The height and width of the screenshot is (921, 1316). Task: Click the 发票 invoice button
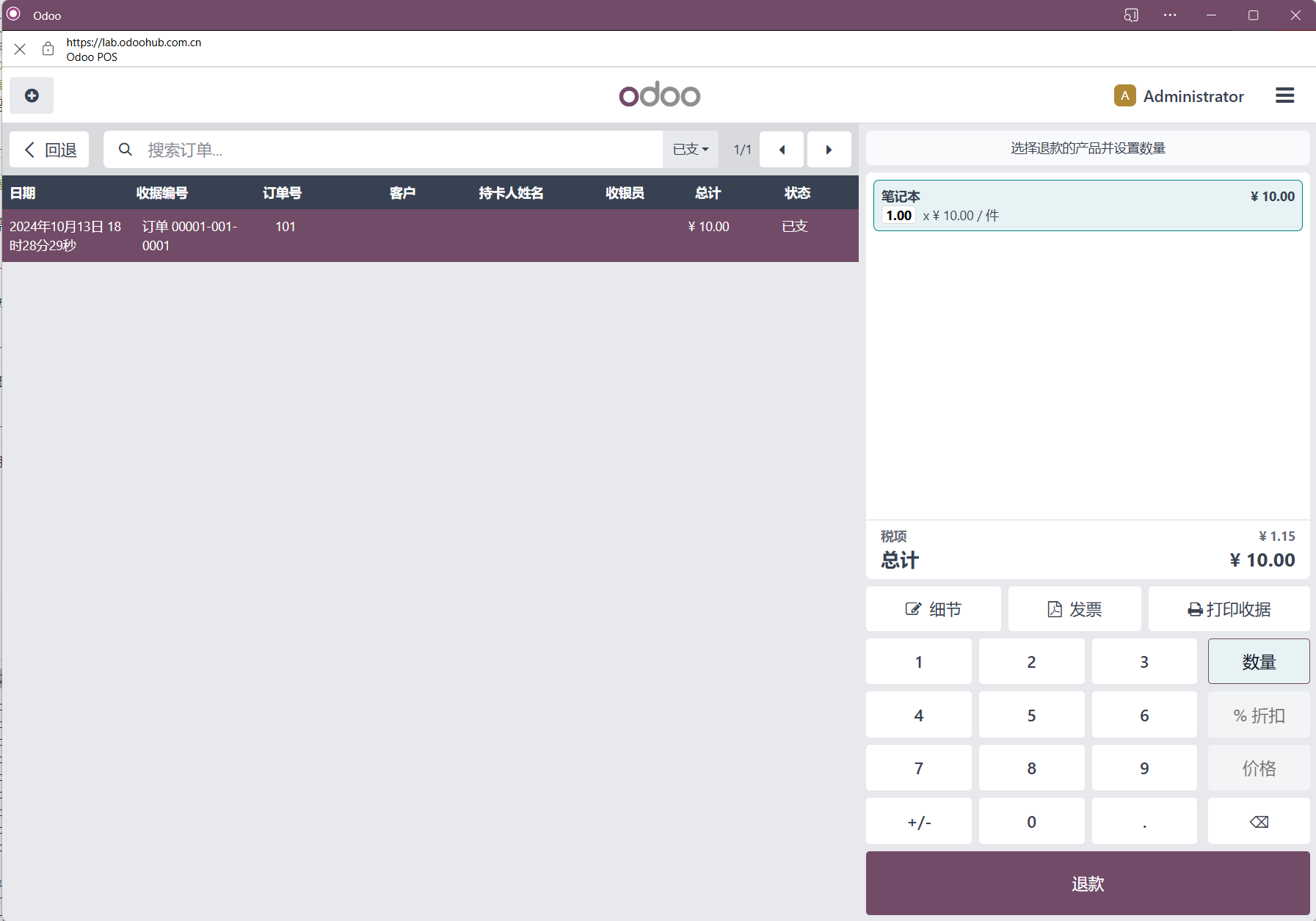click(x=1075, y=608)
